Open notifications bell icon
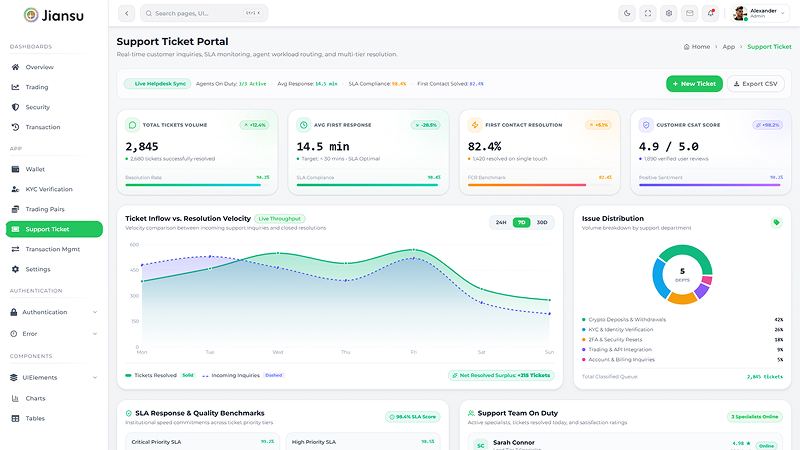800x450 pixels. pyautogui.click(x=711, y=13)
